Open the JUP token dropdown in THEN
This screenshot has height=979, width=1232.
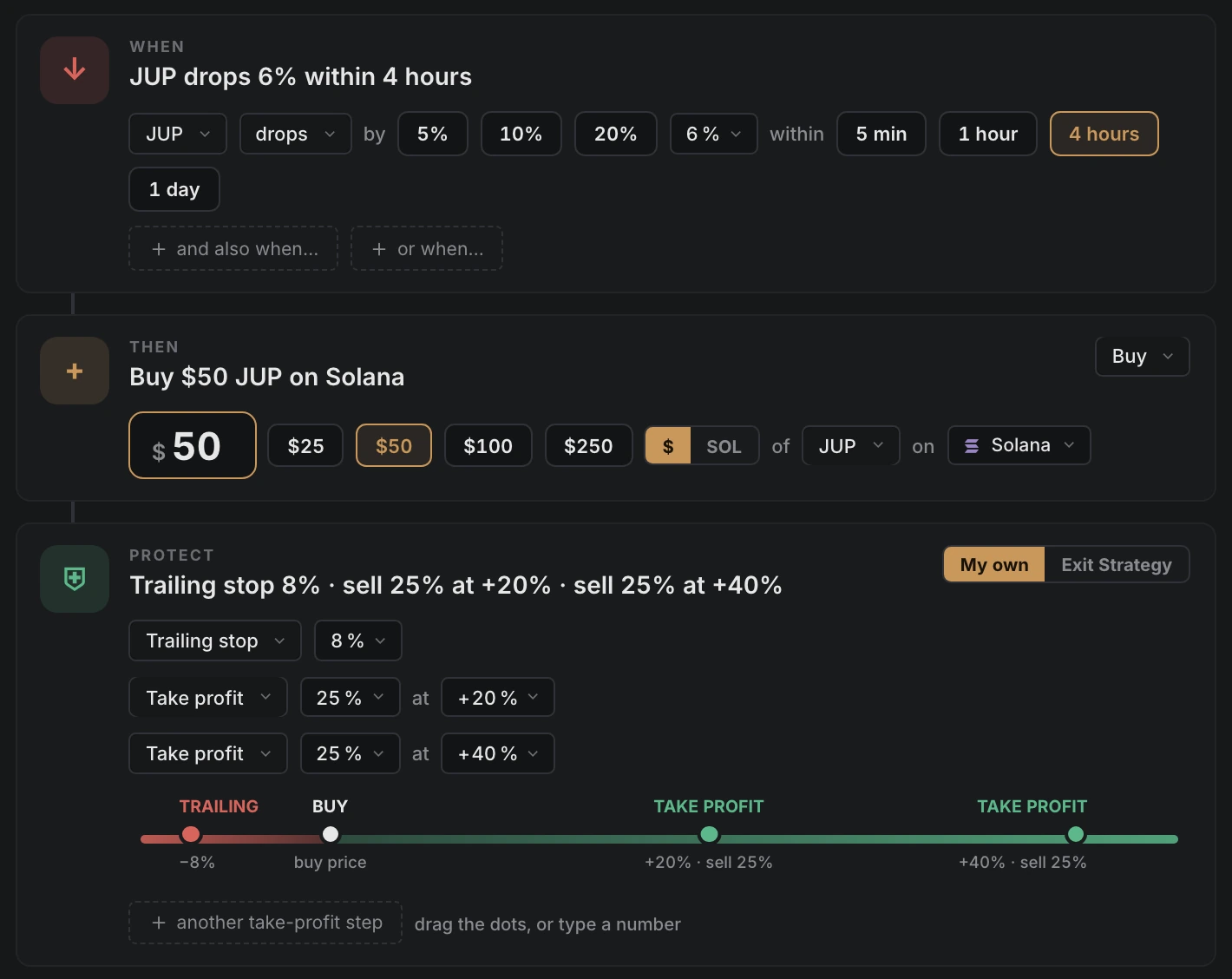point(851,445)
